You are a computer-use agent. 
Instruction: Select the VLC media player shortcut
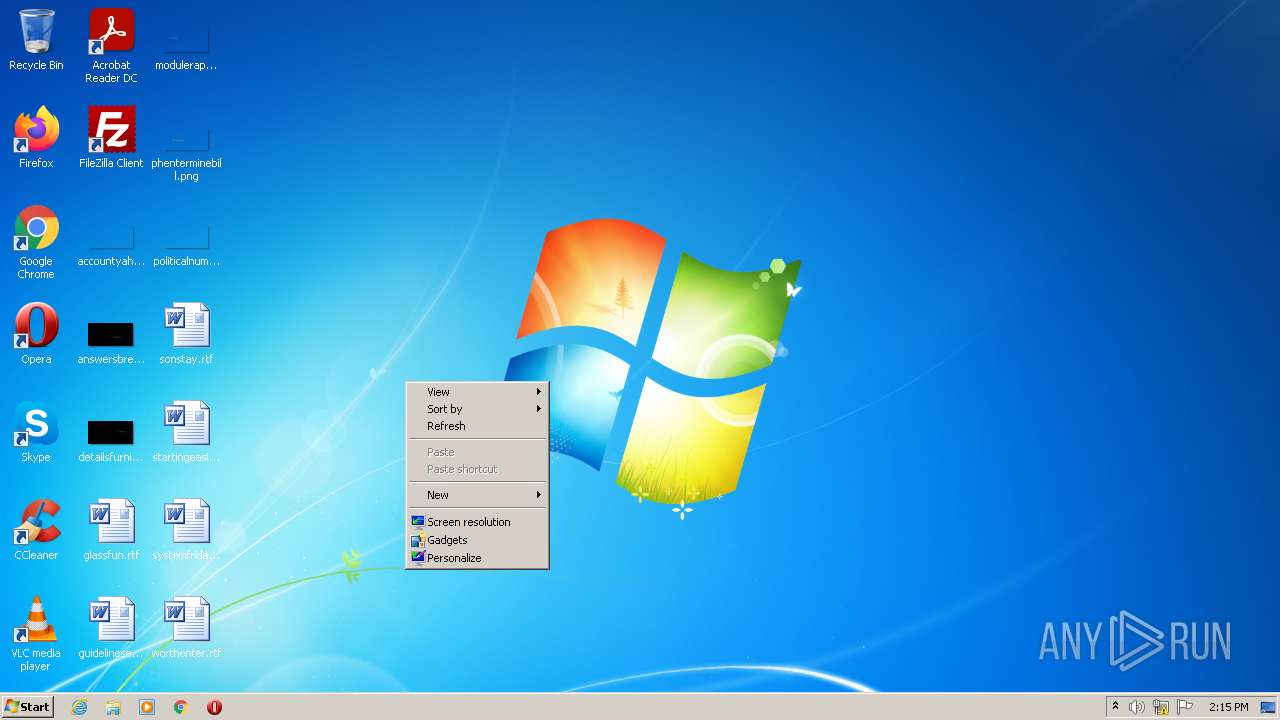(36, 634)
